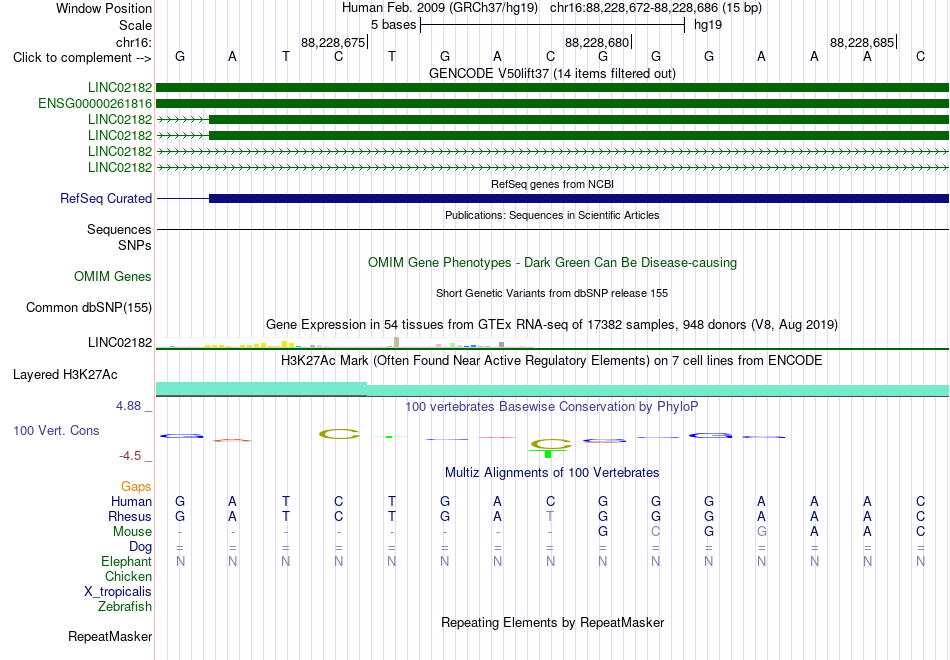Open the RefSeq Curated track label
The image size is (950, 660).
click(106, 198)
